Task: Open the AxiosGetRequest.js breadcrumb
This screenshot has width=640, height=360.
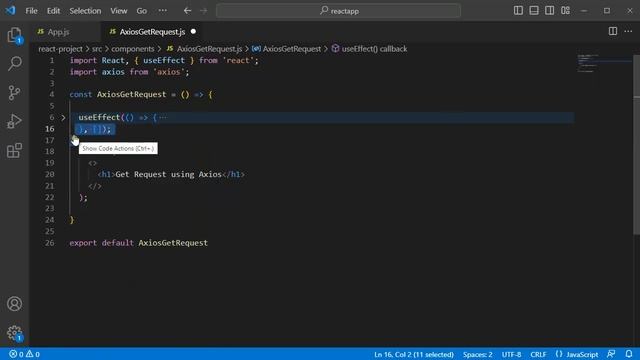Action: point(209,49)
